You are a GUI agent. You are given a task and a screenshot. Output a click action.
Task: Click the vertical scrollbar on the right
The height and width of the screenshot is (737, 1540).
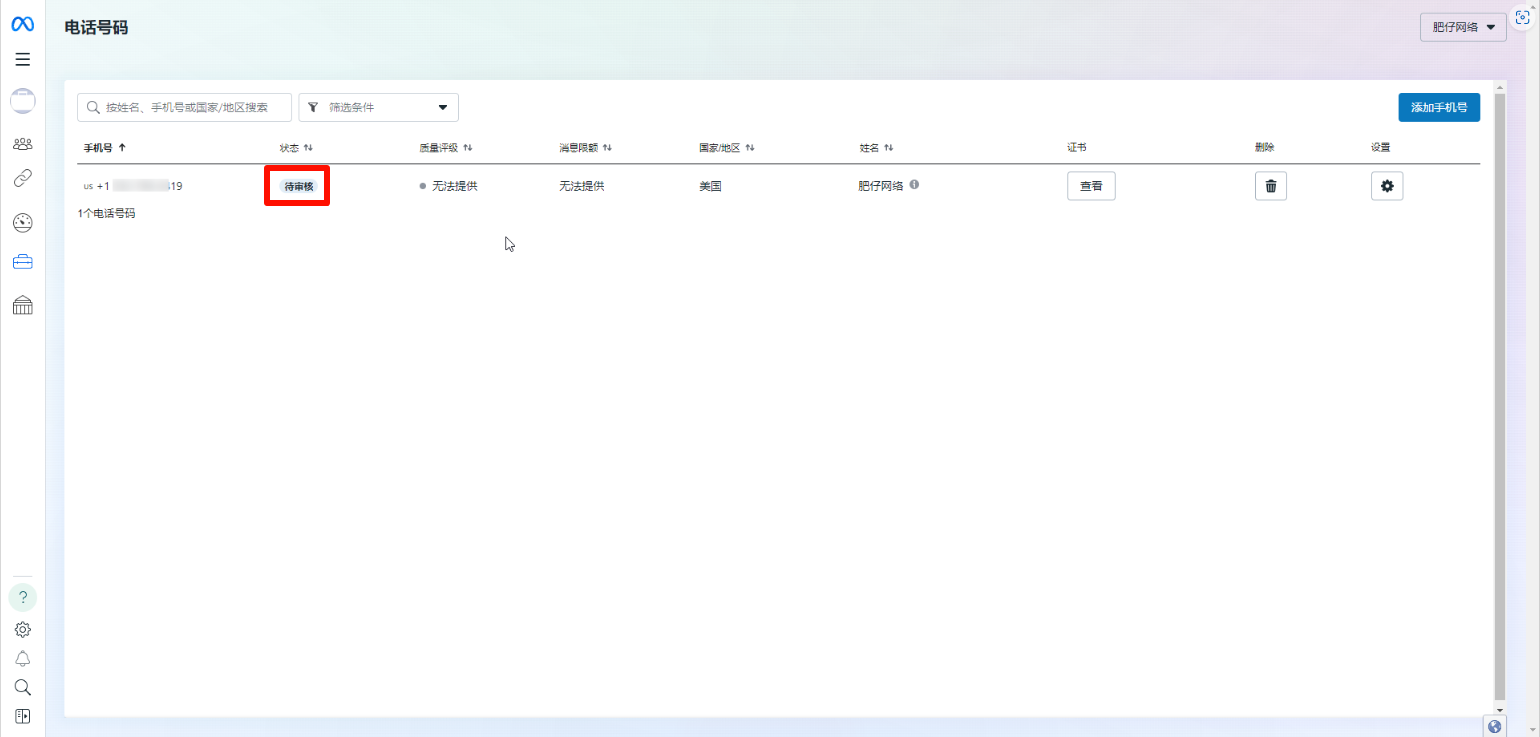(x=1498, y=390)
